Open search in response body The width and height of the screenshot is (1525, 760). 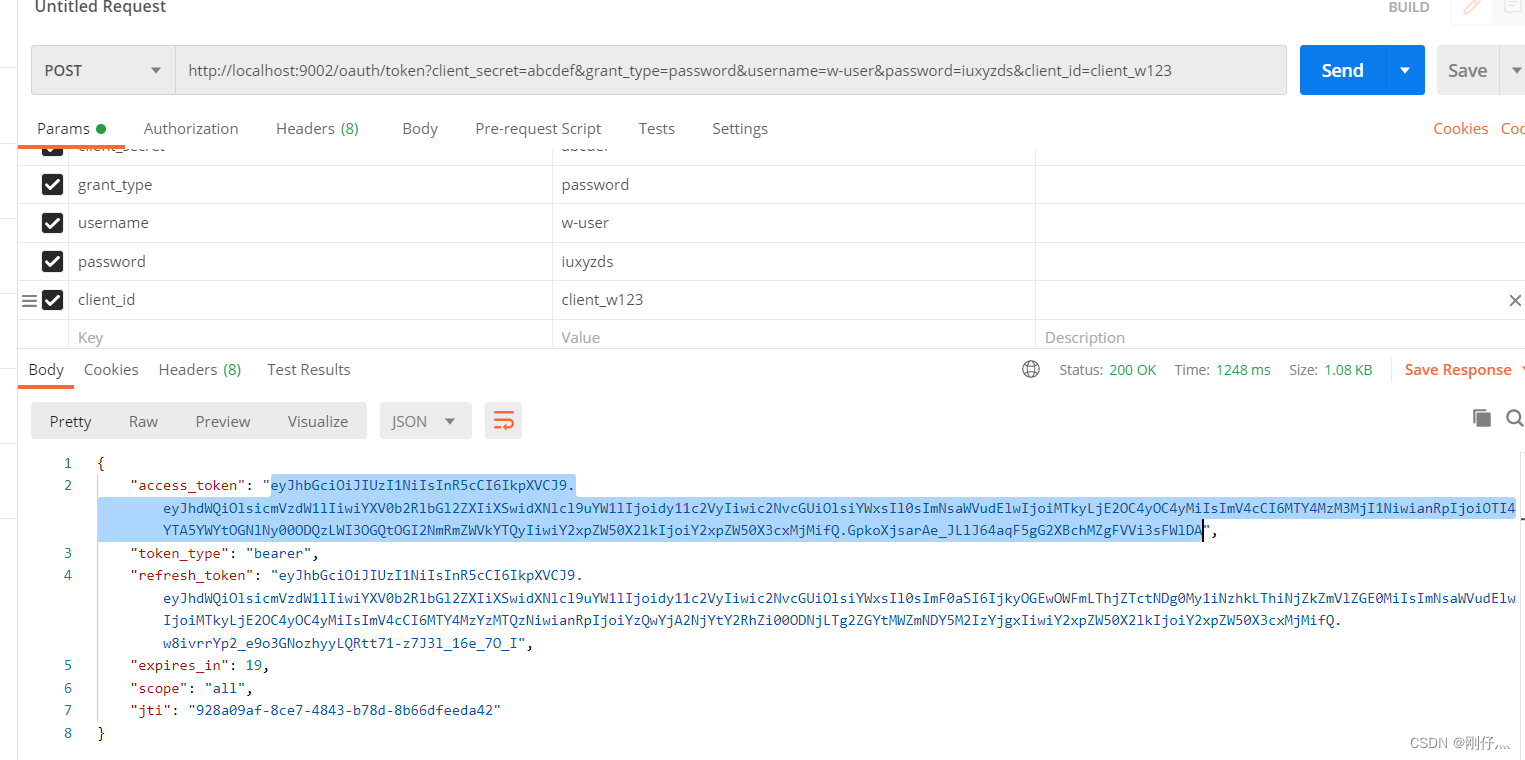click(x=1514, y=418)
